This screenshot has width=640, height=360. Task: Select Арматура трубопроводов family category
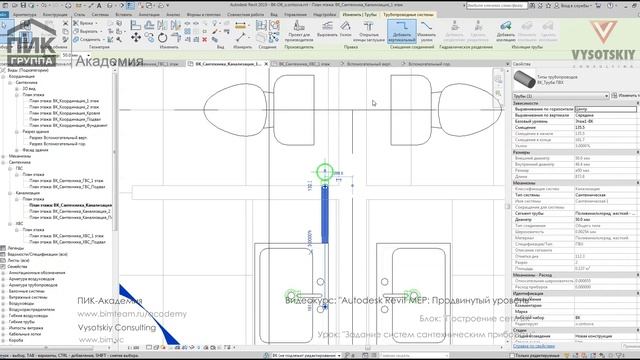pyautogui.click(x=33, y=285)
